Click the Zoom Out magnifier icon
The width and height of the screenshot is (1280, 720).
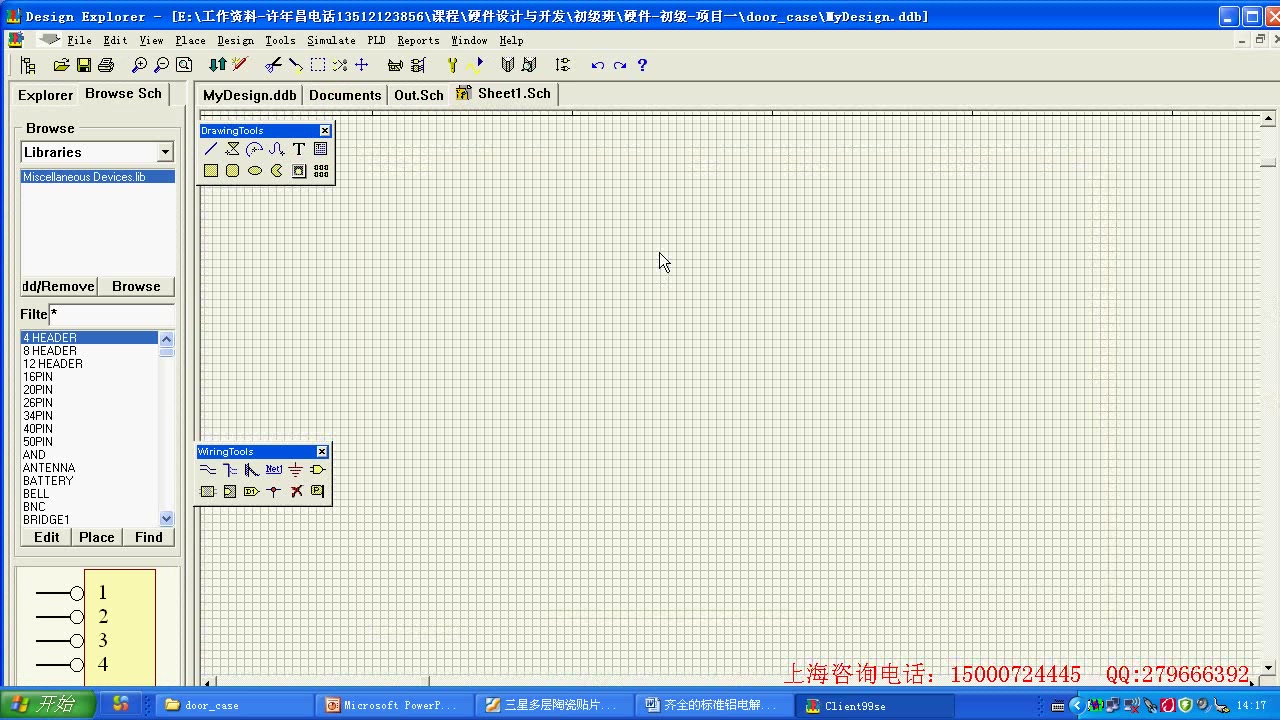tap(161, 65)
